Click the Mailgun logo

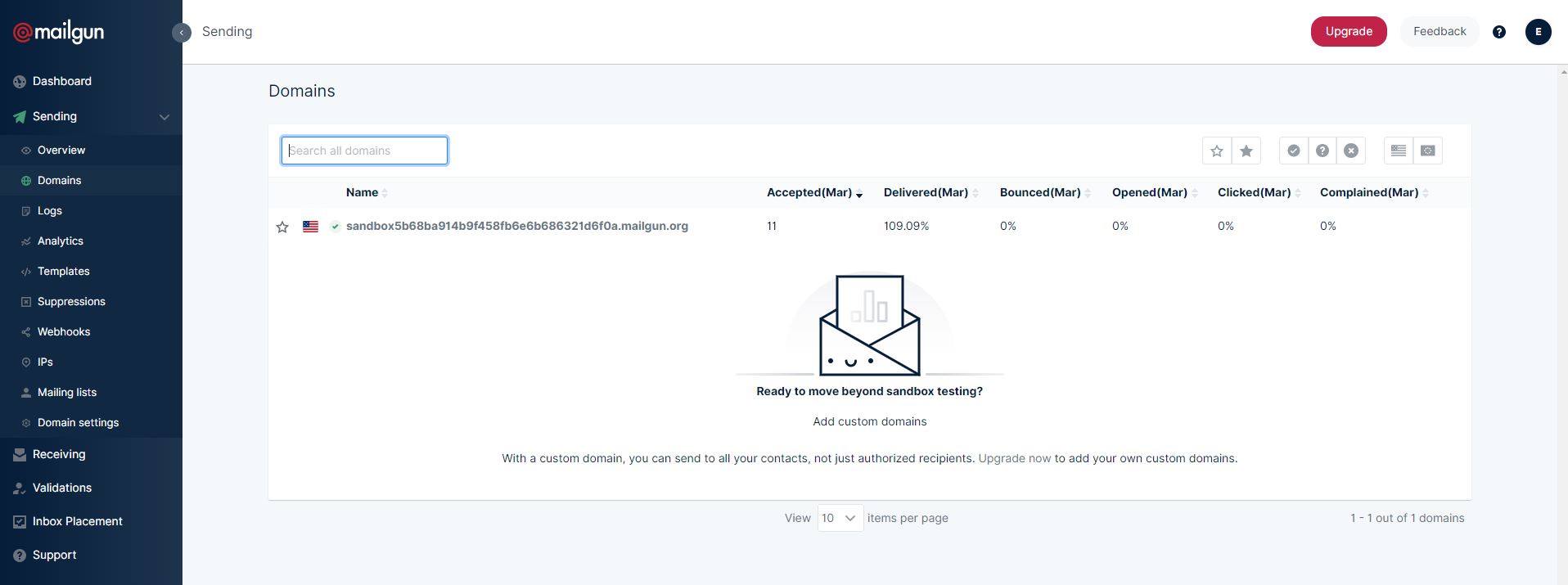[59, 32]
